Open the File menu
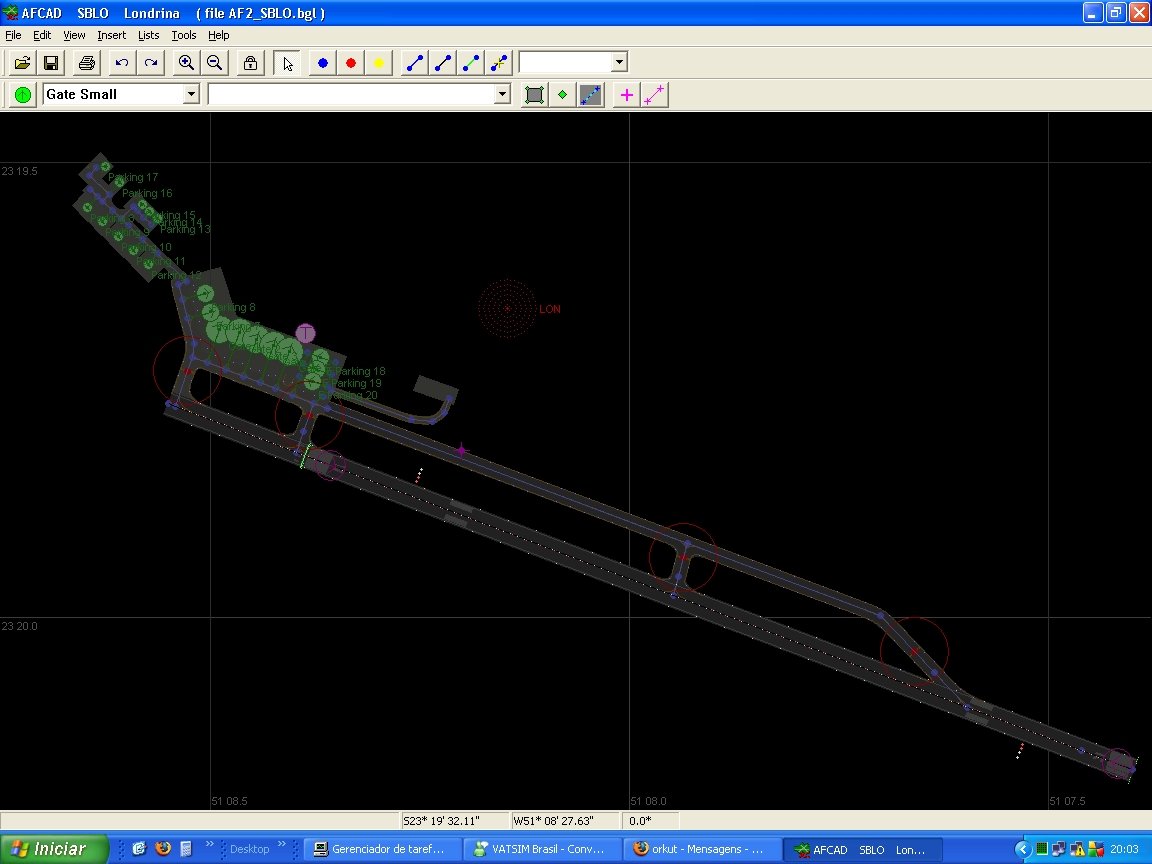1152x864 pixels. [13, 35]
